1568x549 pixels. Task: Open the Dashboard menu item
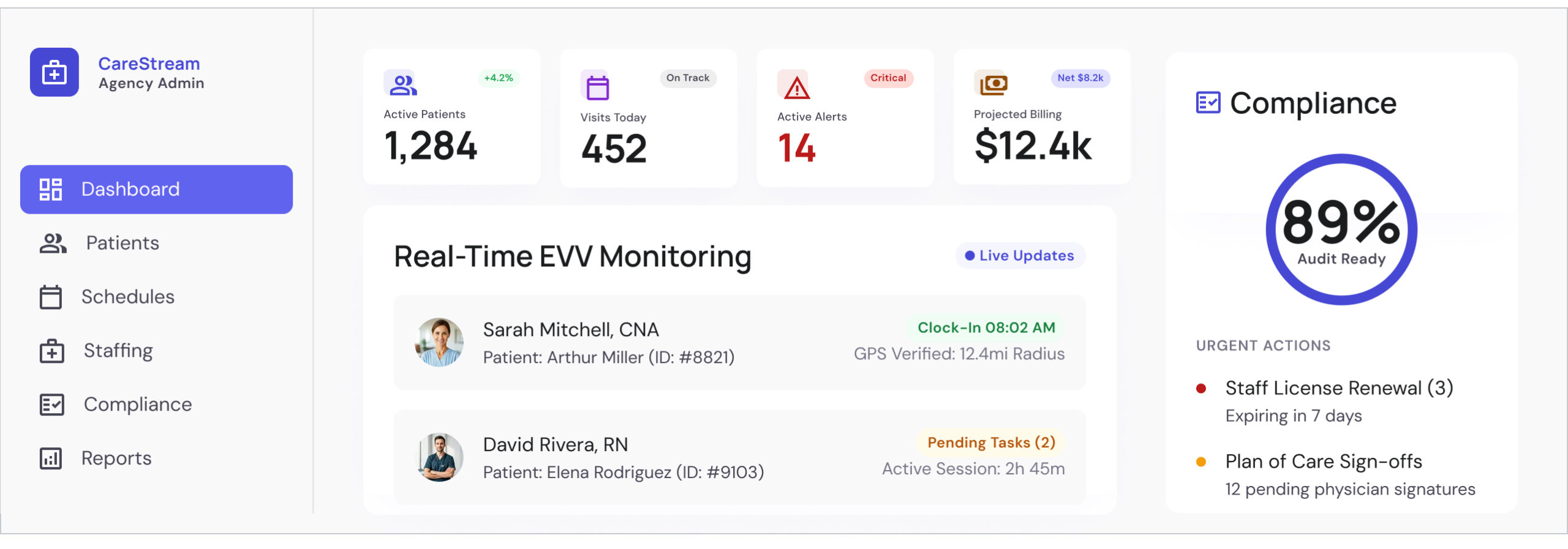click(156, 189)
